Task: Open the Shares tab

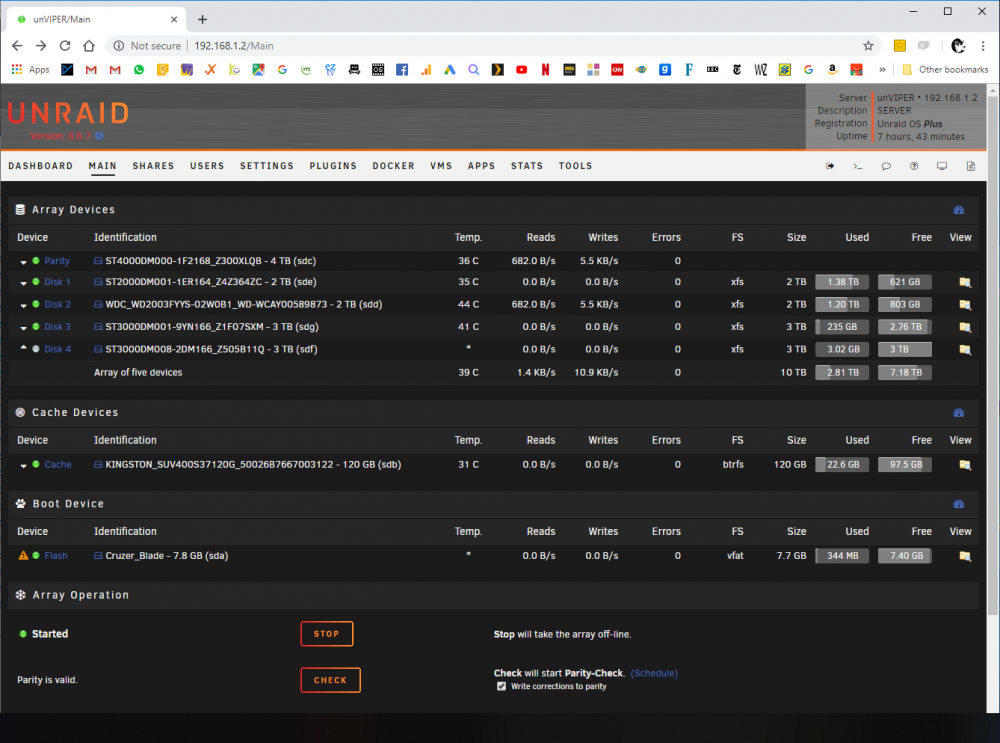Action: point(153,166)
